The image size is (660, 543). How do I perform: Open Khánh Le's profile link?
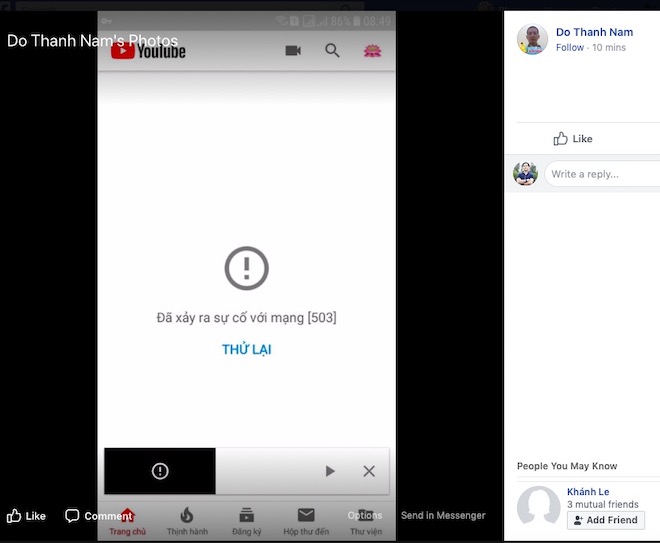tap(588, 492)
